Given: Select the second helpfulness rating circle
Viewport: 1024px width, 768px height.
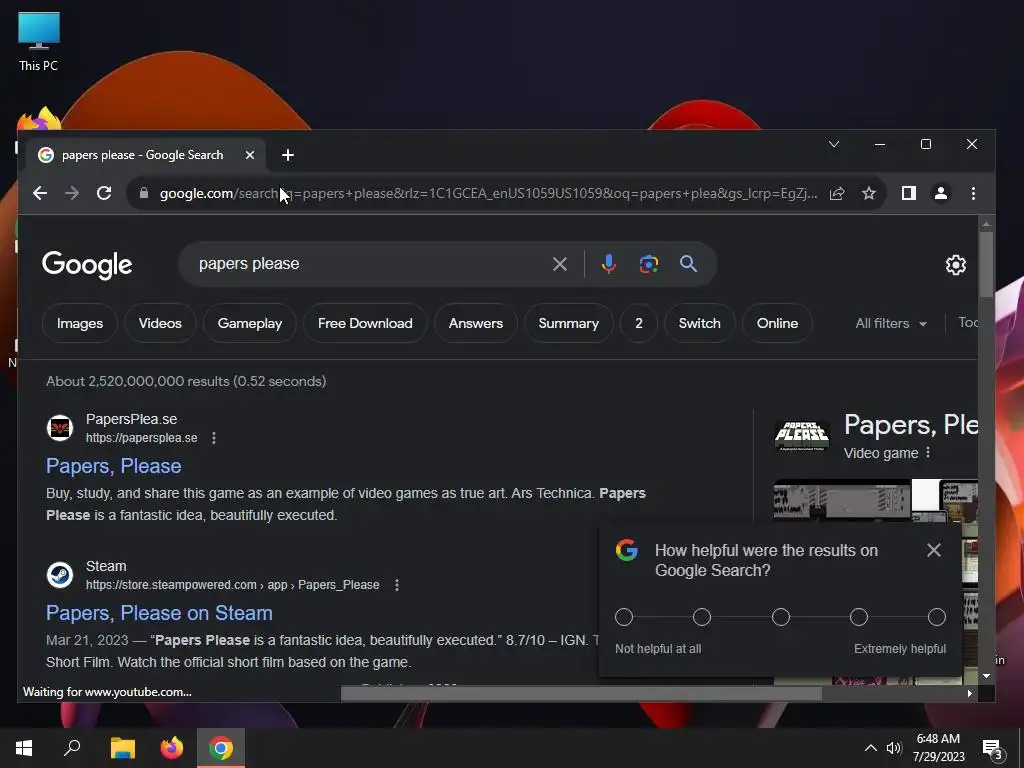Looking at the screenshot, I should [701, 617].
